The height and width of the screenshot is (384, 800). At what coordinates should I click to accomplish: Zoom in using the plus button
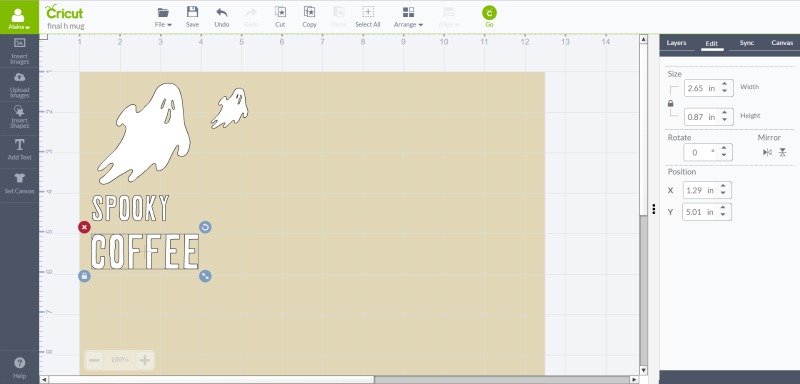pos(145,361)
